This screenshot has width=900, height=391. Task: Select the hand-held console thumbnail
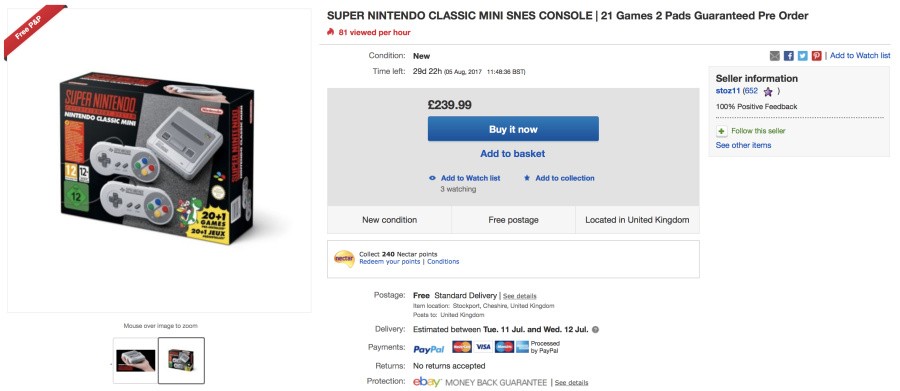tap(135, 360)
